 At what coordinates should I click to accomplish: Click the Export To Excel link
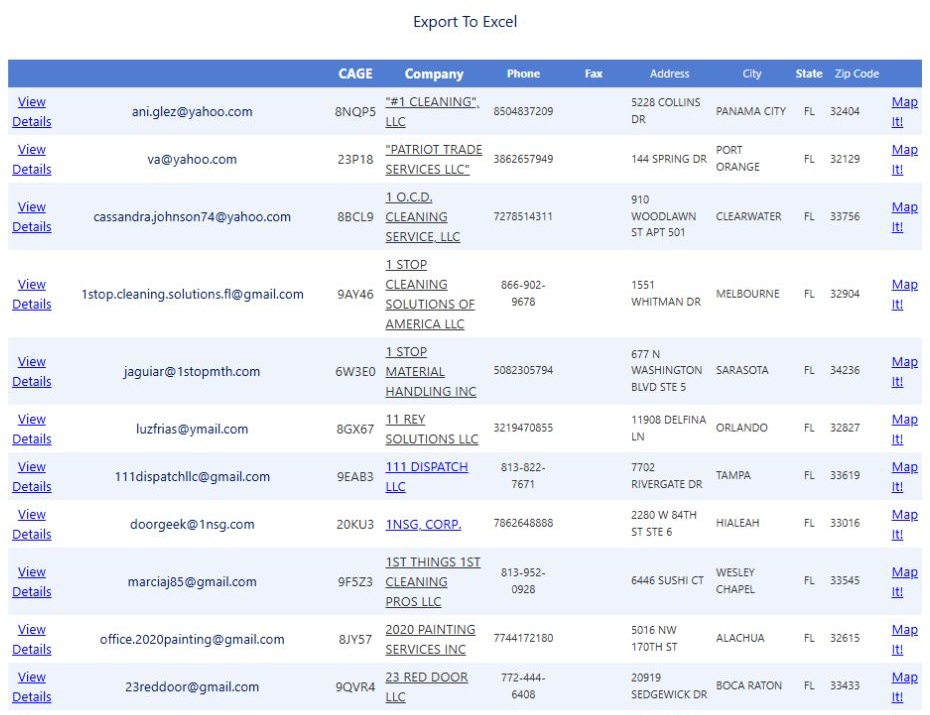click(465, 22)
